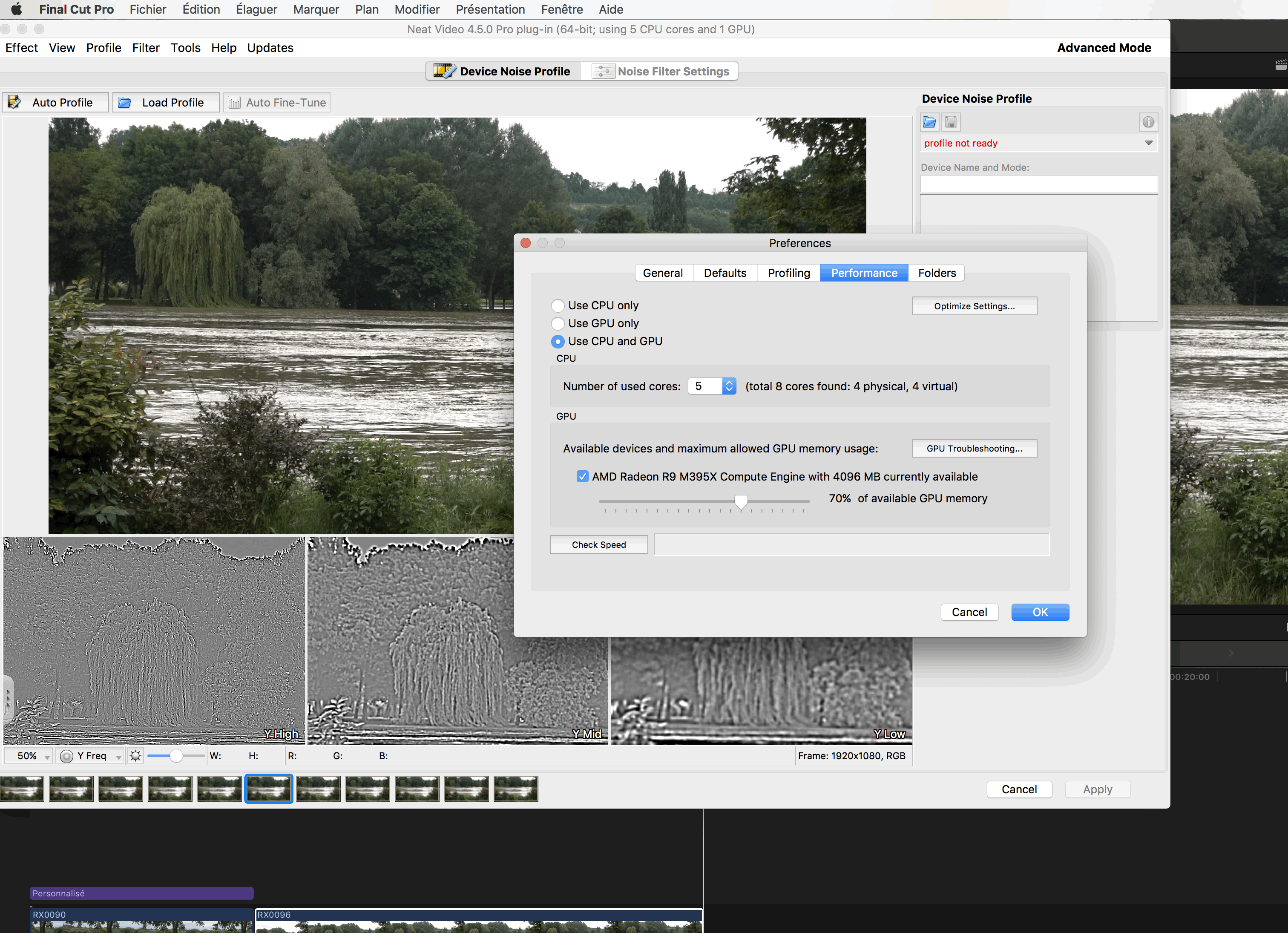Screen dimensions: 1288x933
Task: Click the Personnalisé title clip
Action: click(141, 893)
